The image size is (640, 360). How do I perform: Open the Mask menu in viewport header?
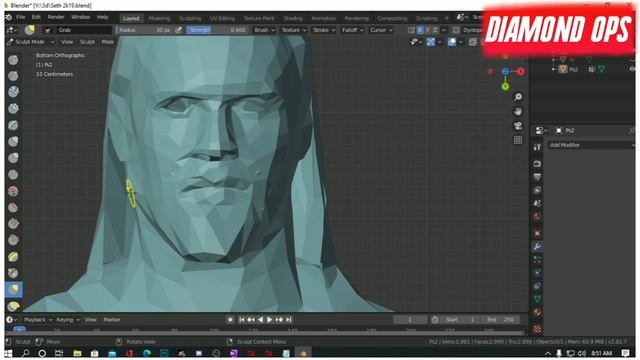click(108, 42)
